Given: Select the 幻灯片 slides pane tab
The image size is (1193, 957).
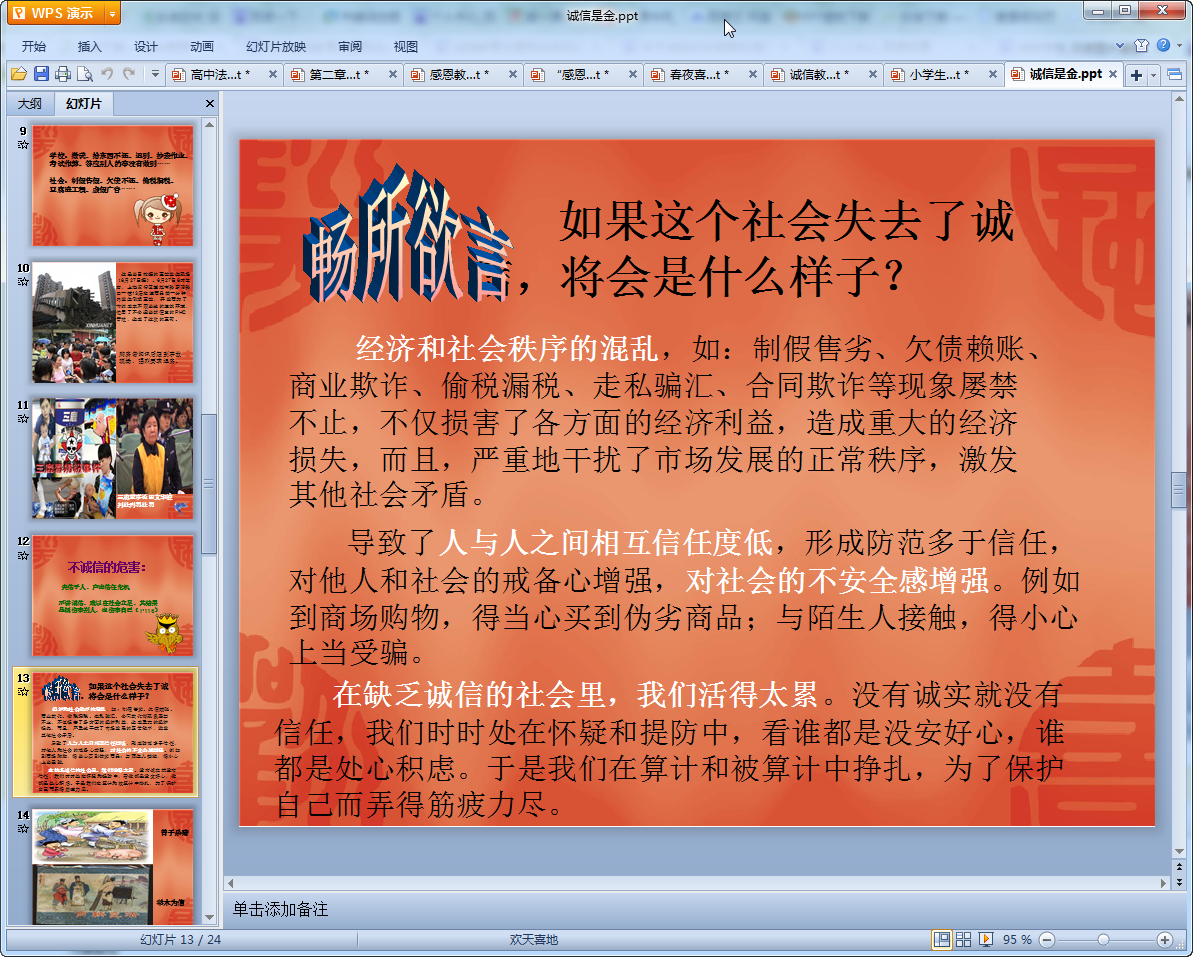Looking at the screenshot, I should click(x=83, y=103).
